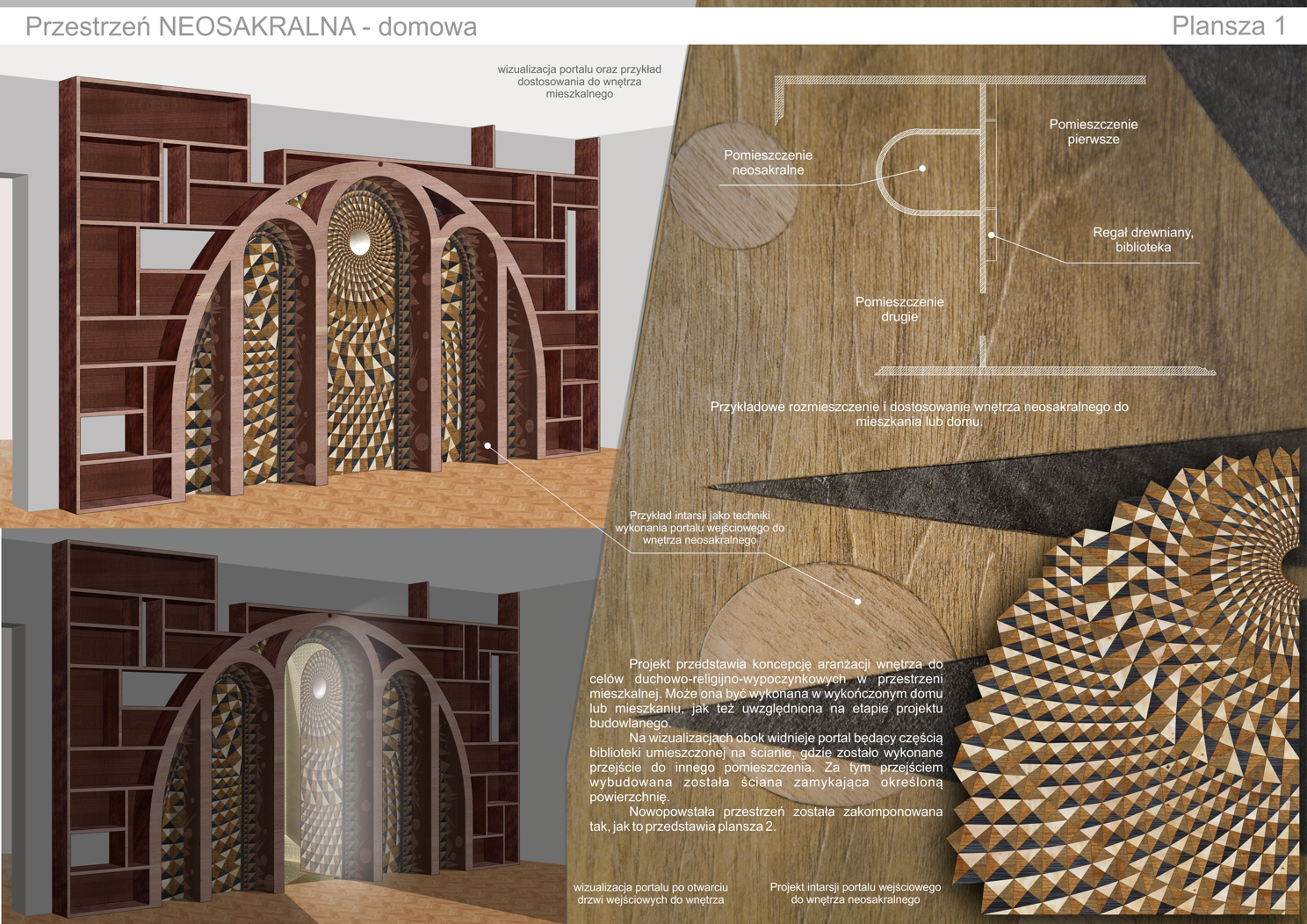
Task: Click the round mirror in the upper portal
Action: [360, 241]
